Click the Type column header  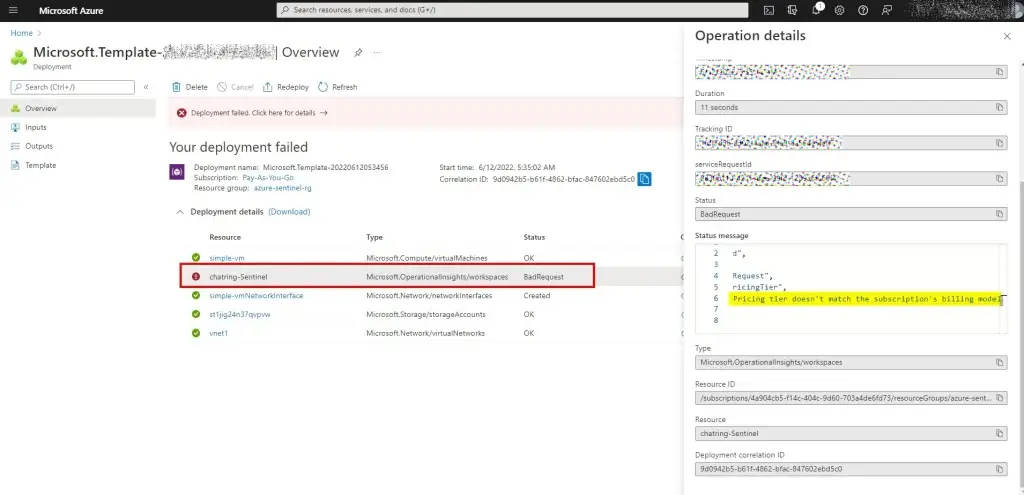[374, 238]
